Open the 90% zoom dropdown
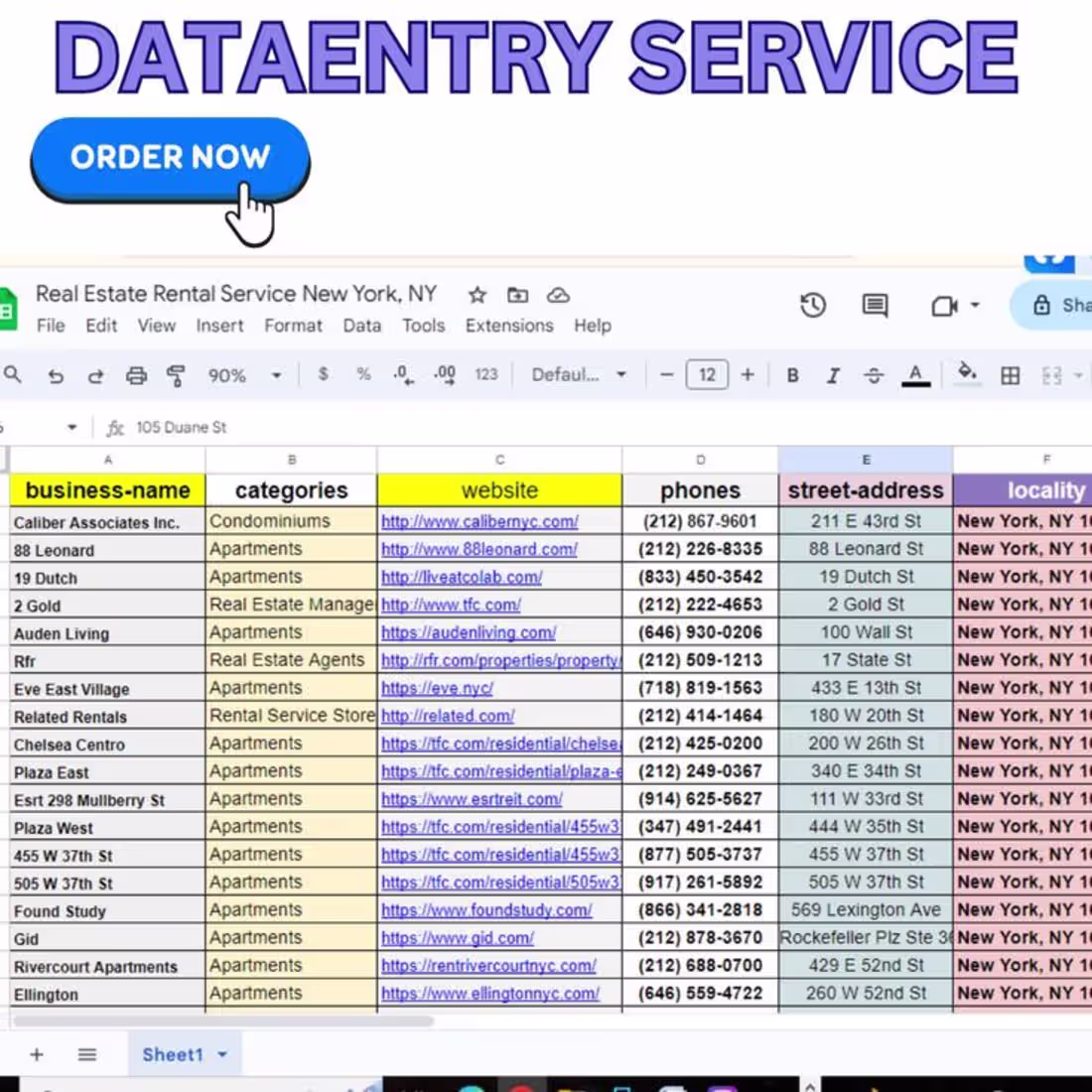The width and height of the screenshot is (1092, 1092). 244,376
